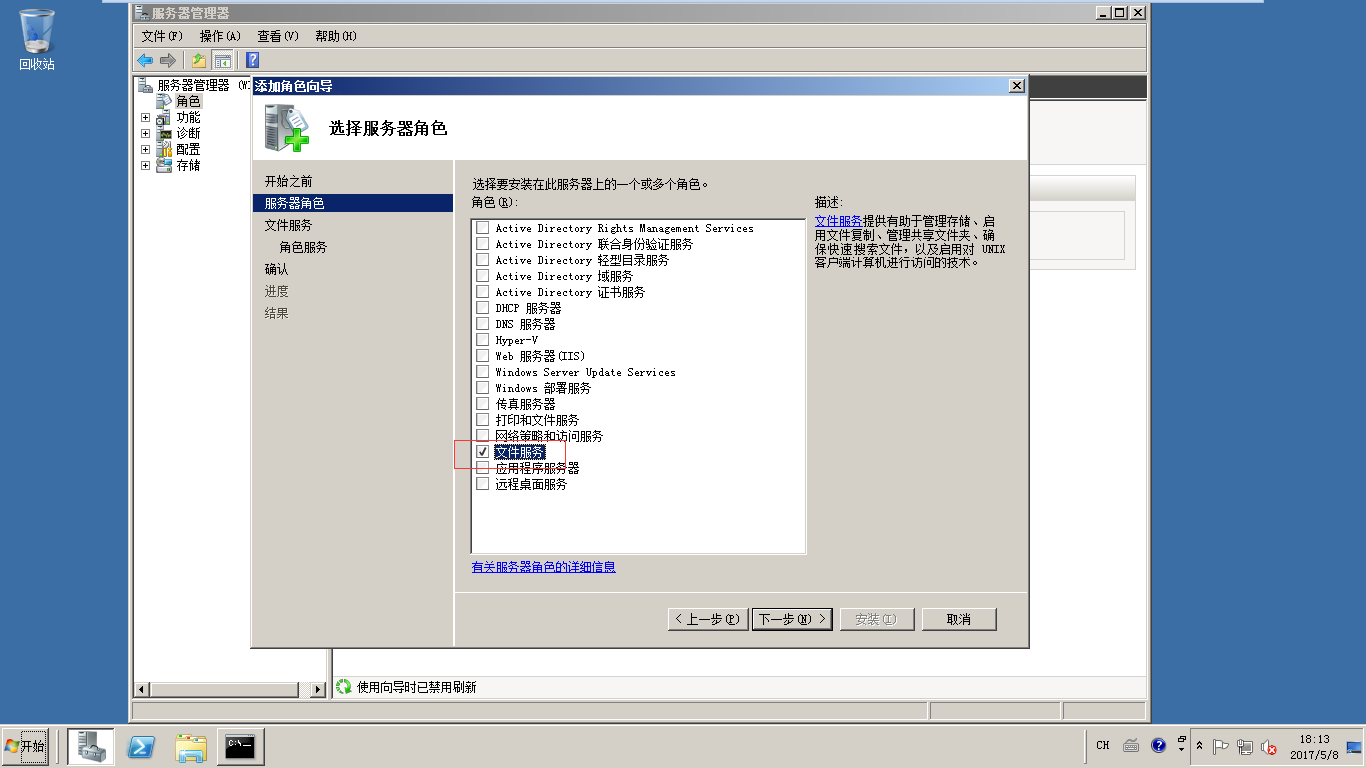Click the network tray icon
This screenshot has height=768, width=1366.
(x=1245, y=746)
